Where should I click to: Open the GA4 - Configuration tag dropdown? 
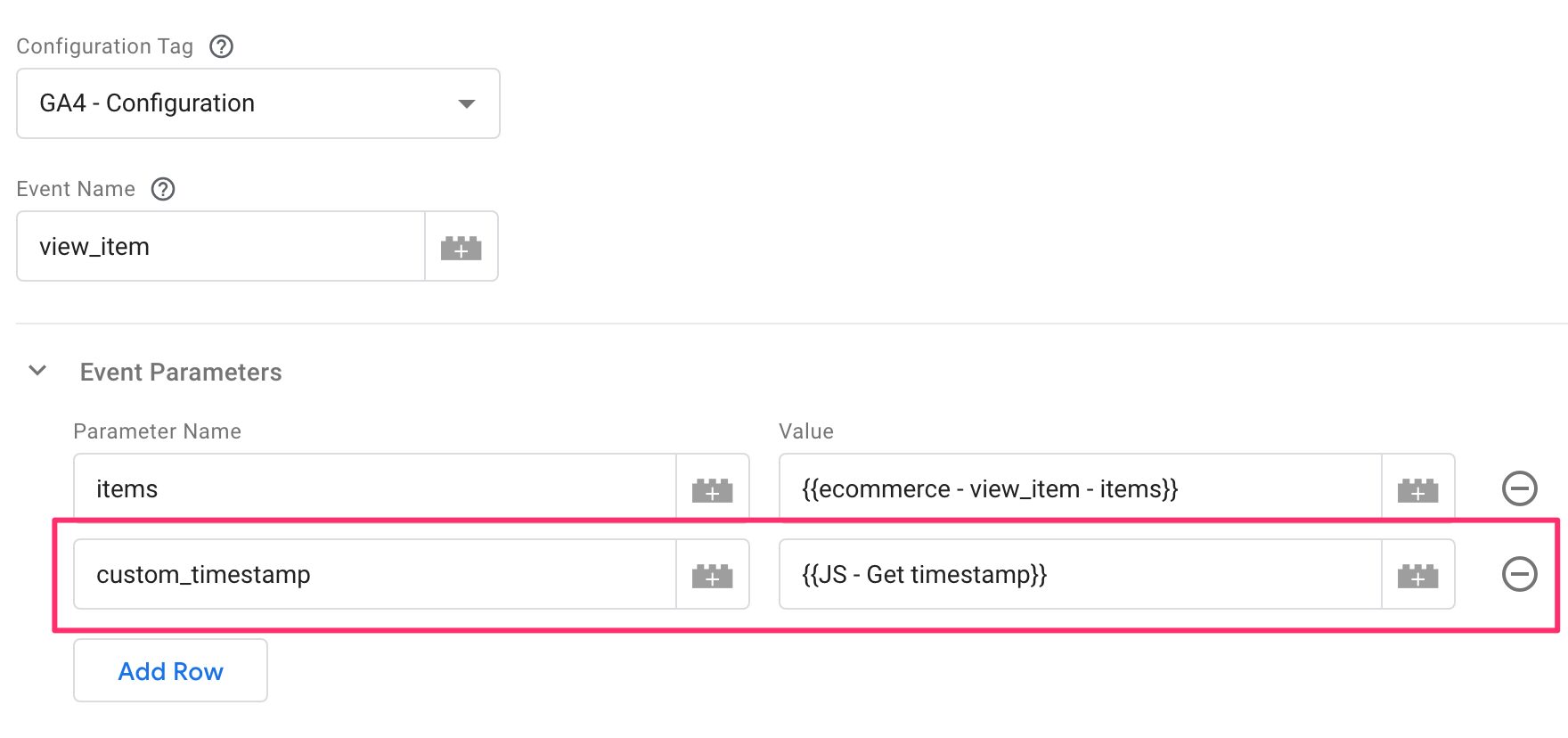click(x=258, y=103)
